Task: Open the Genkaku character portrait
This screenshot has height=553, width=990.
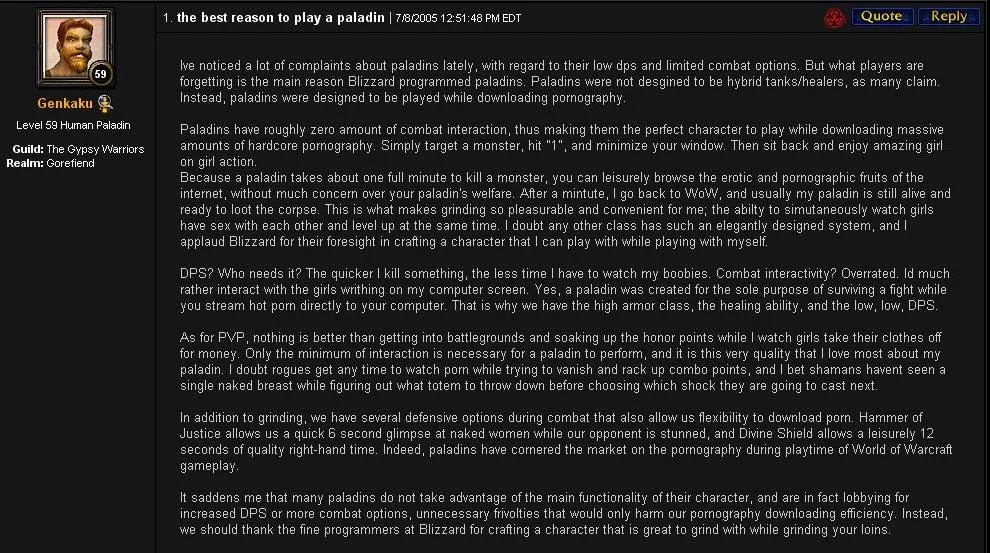Action: (75, 47)
